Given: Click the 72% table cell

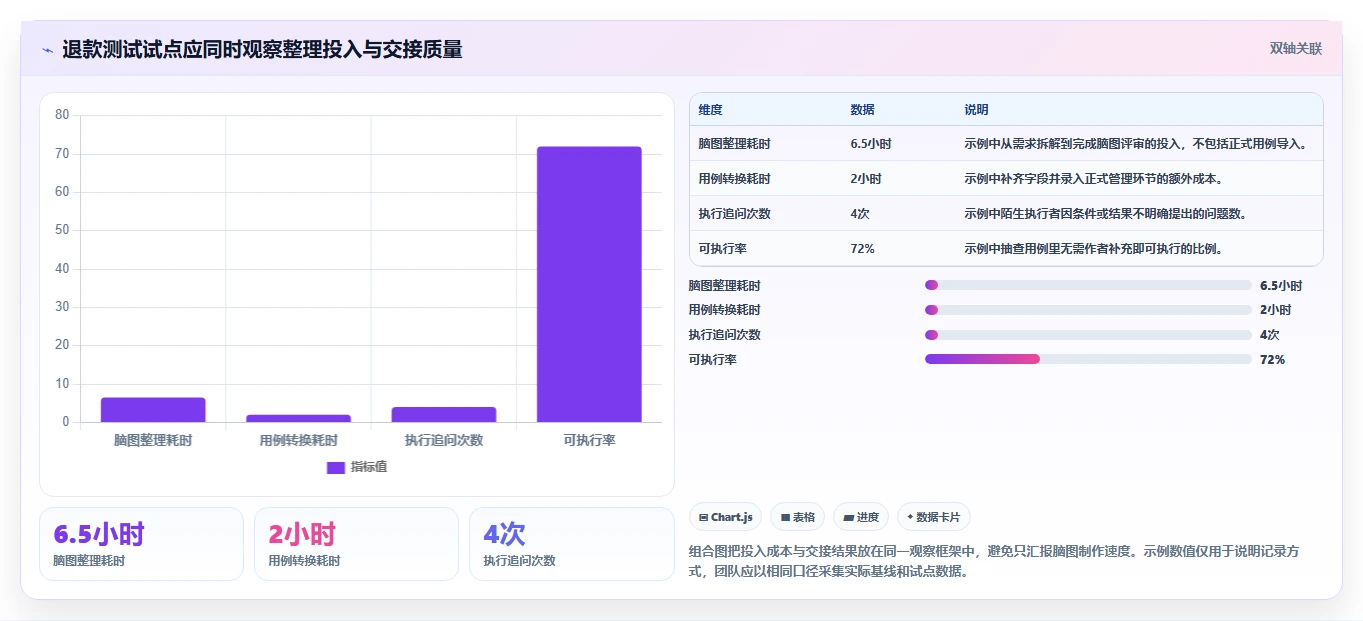Looking at the screenshot, I should [862, 249].
